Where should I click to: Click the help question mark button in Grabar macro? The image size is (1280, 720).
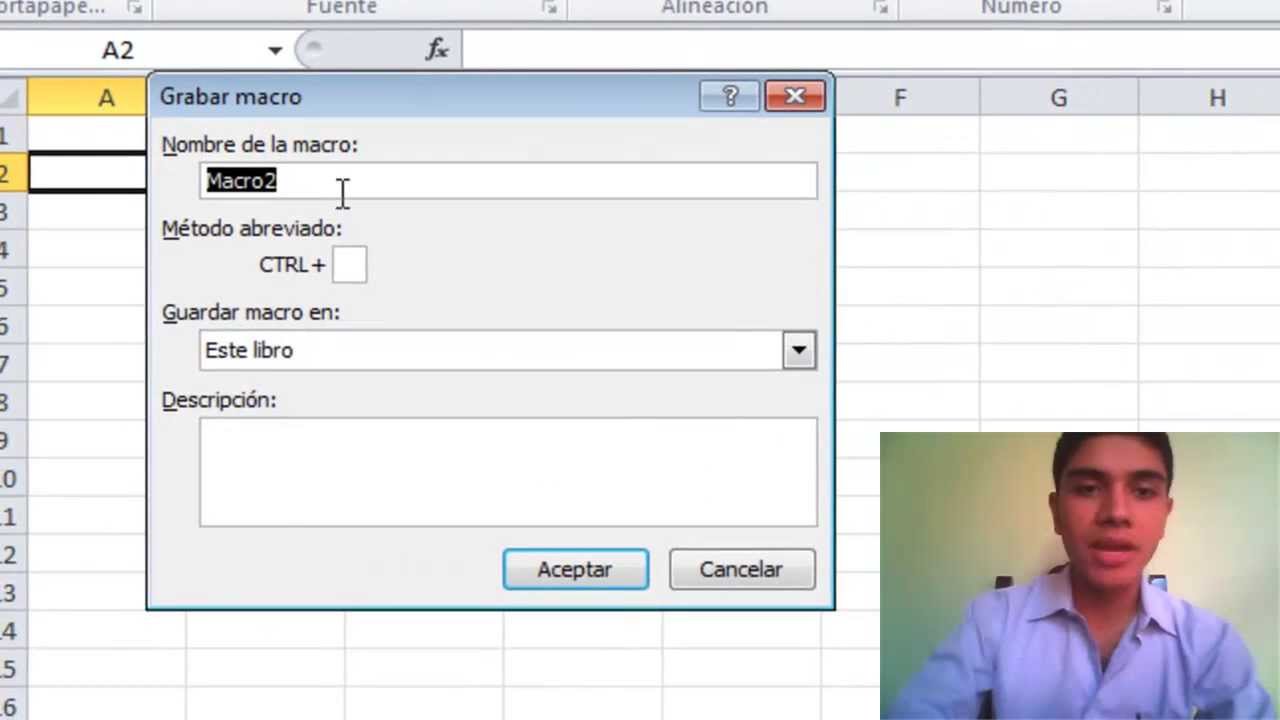pos(730,96)
